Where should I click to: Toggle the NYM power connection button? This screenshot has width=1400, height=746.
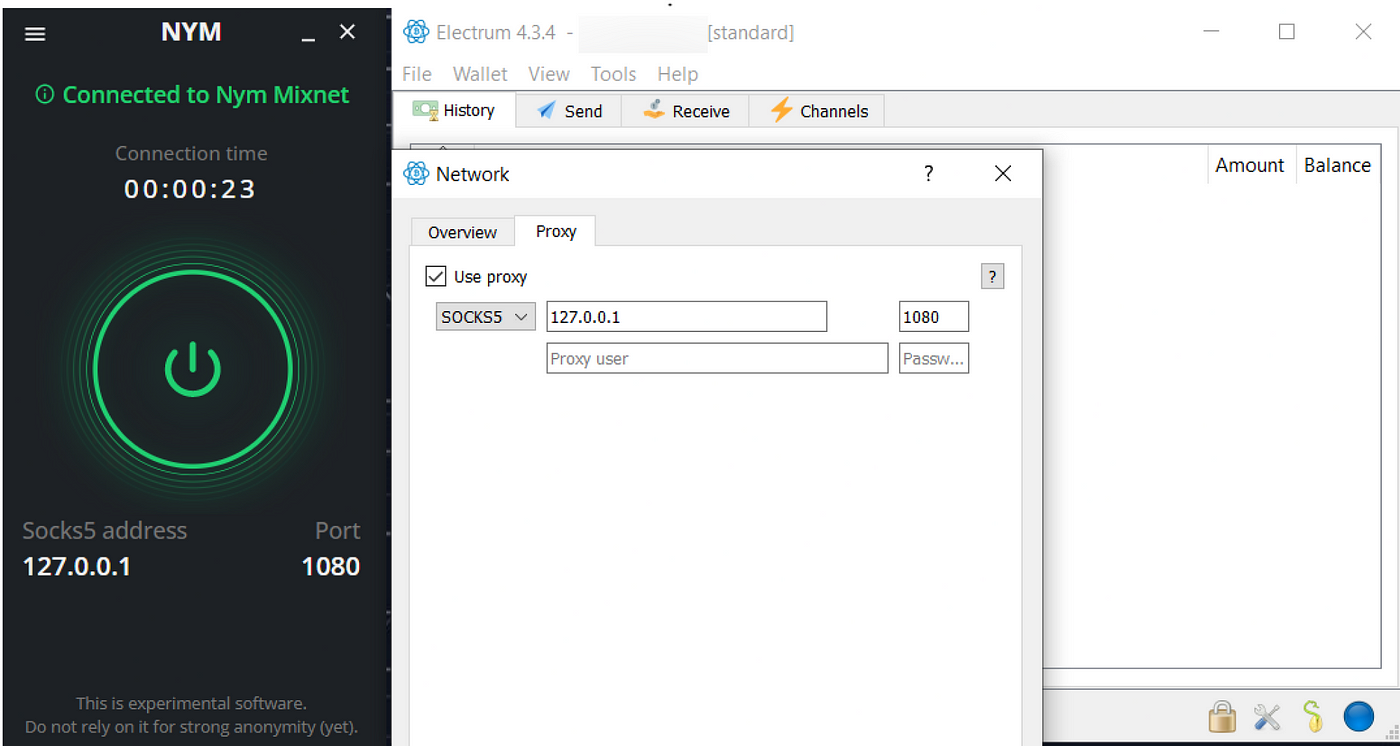pos(191,370)
